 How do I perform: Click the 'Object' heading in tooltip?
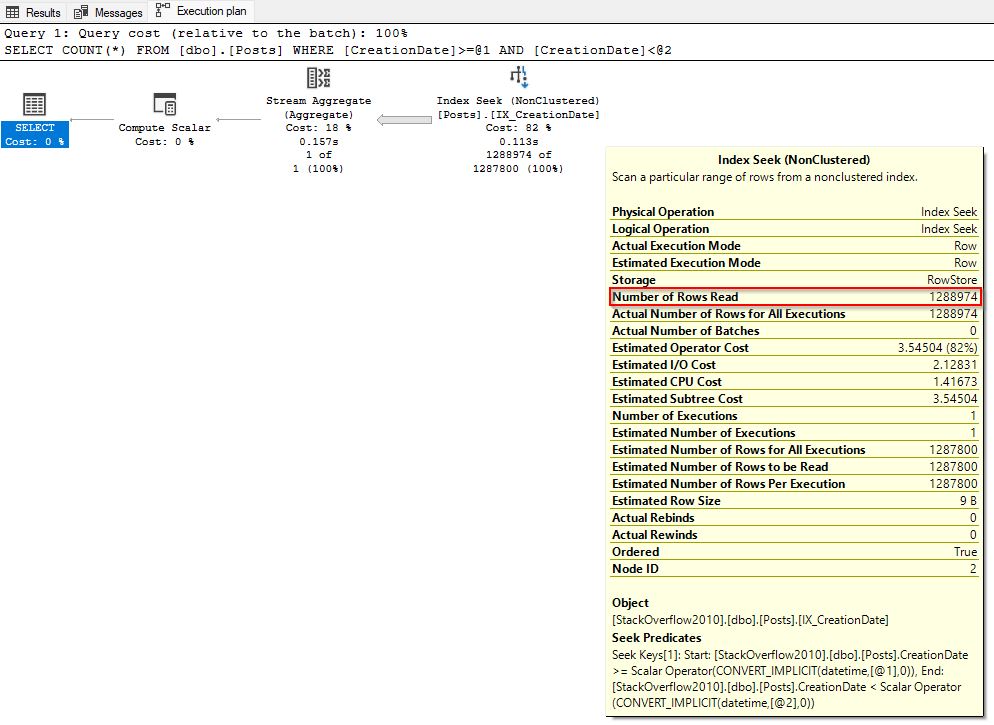click(630, 603)
